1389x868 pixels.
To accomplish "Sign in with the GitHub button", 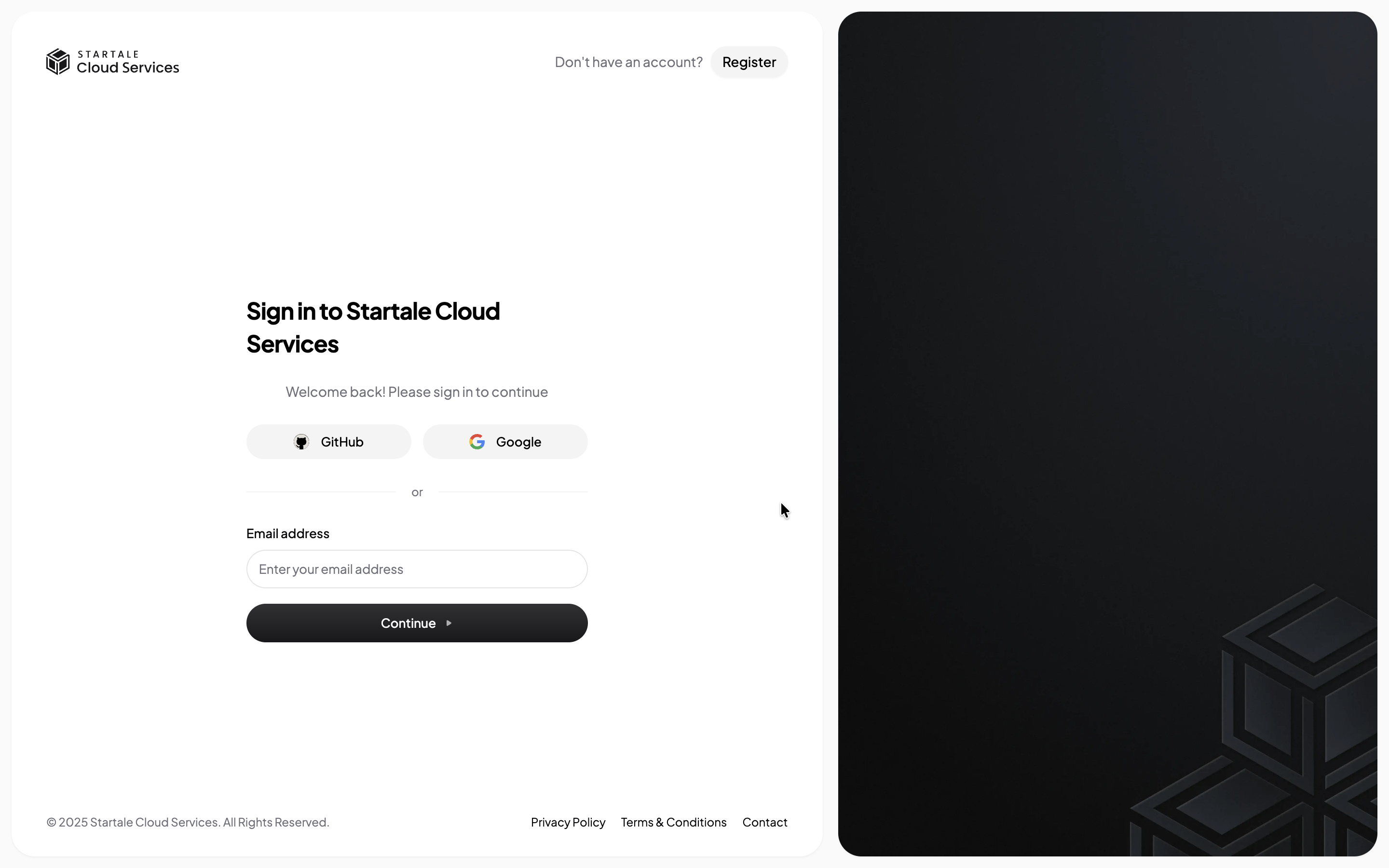I will 329,441.
